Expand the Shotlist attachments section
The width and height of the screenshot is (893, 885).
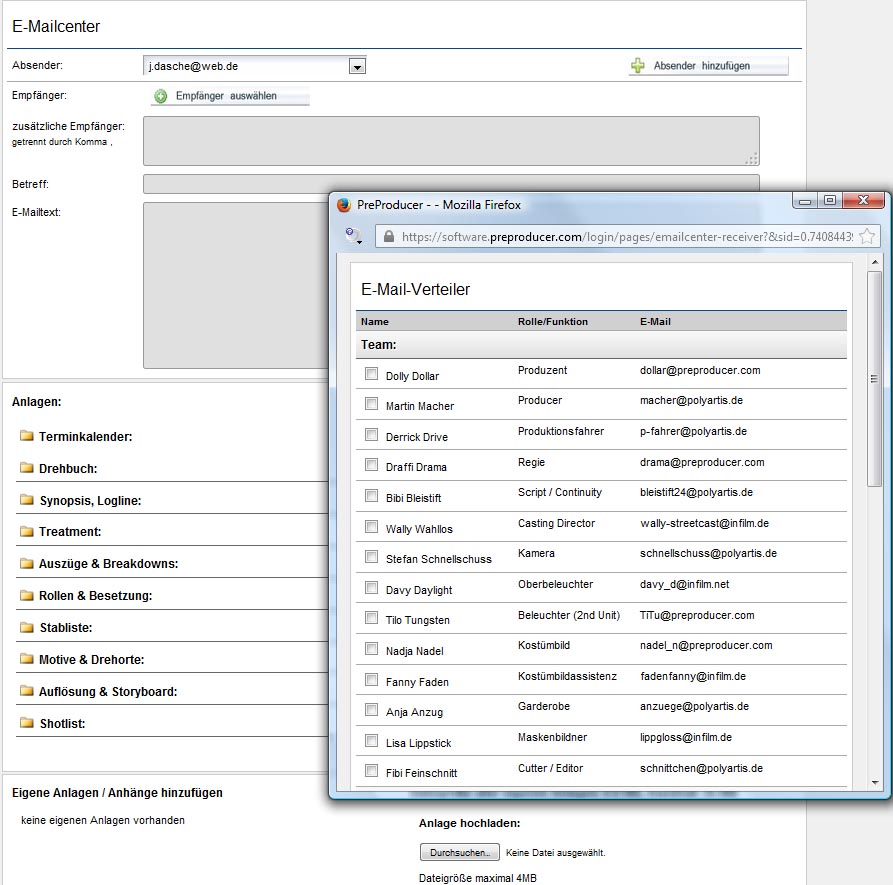[63, 723]
